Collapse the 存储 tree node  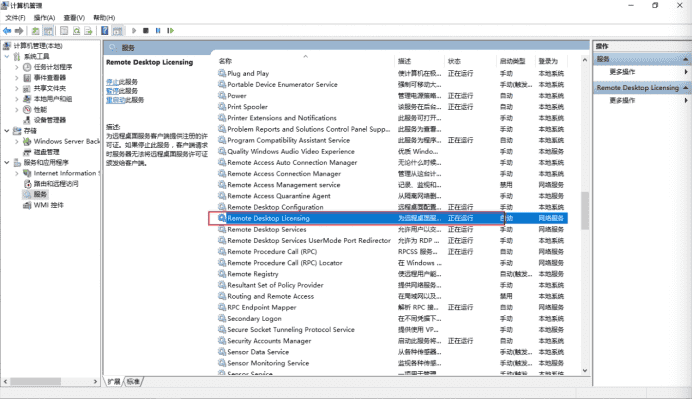coord(7,131)
